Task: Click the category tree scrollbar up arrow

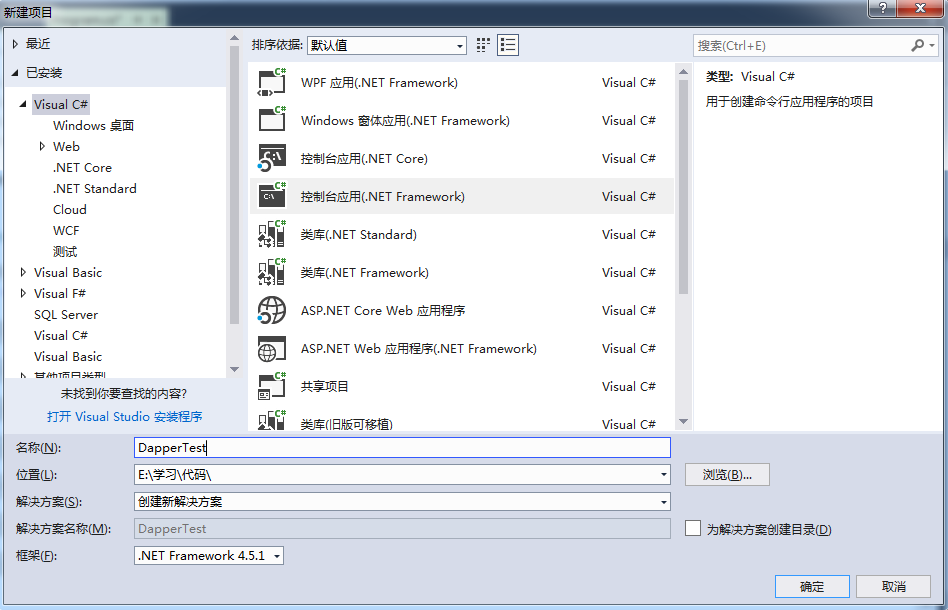Action: 235,38
